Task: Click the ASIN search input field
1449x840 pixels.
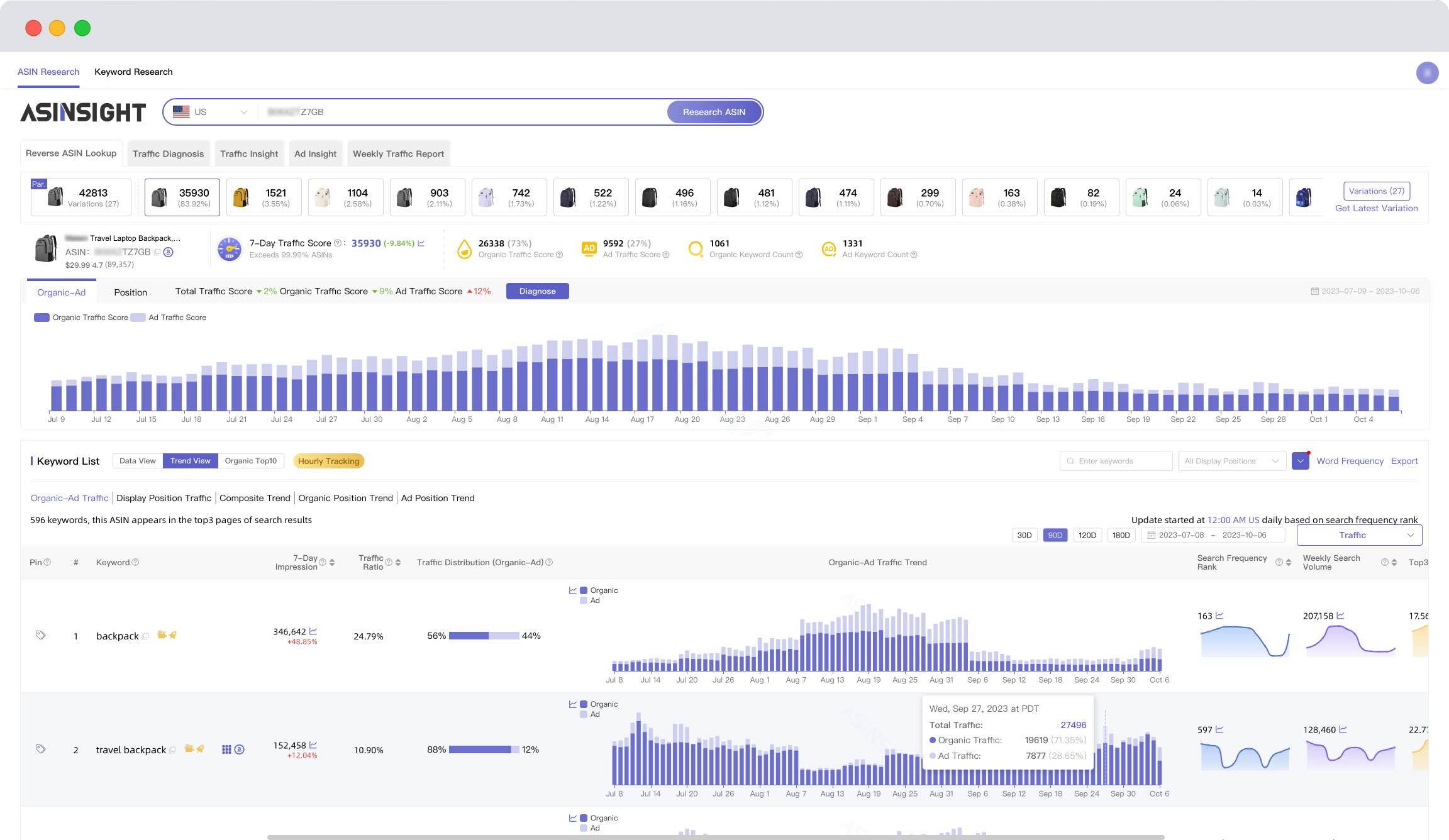Action: [462, 112]
